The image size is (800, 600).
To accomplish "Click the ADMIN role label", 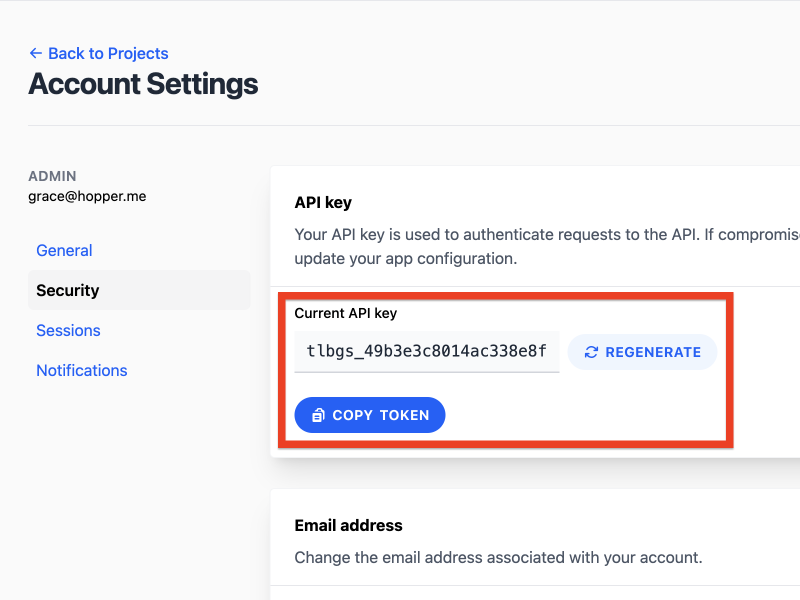I will point(52,176).
